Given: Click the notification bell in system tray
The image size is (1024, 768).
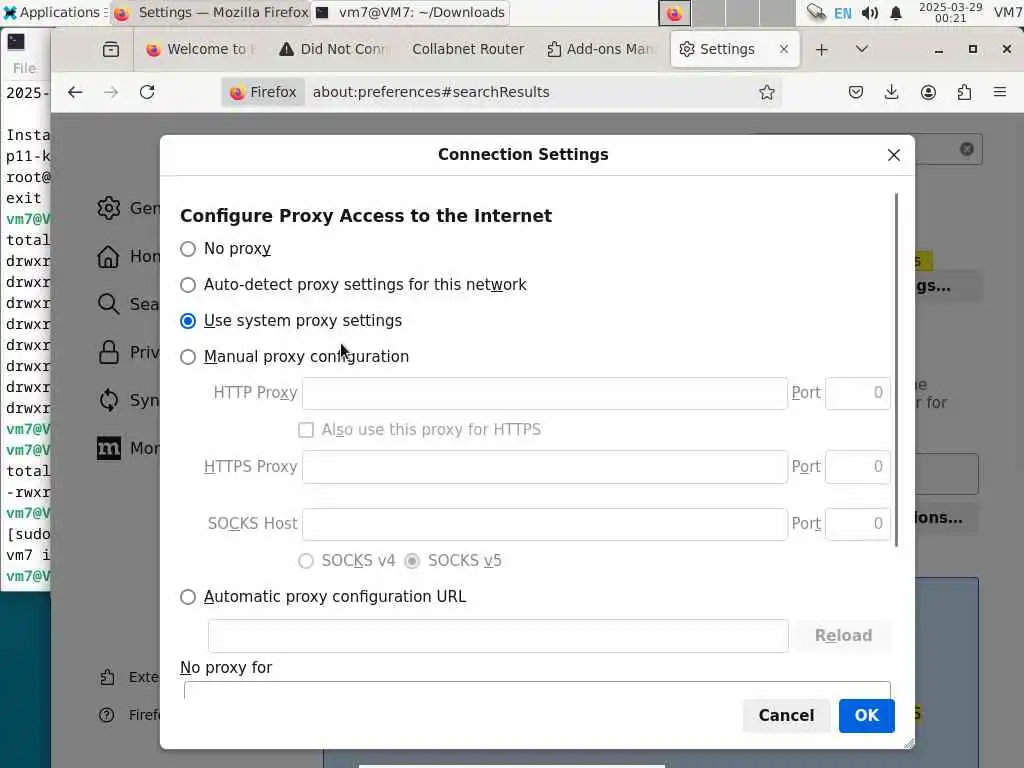Looking at the screenshot, I should pyautogui.click(x=896, y=13).
